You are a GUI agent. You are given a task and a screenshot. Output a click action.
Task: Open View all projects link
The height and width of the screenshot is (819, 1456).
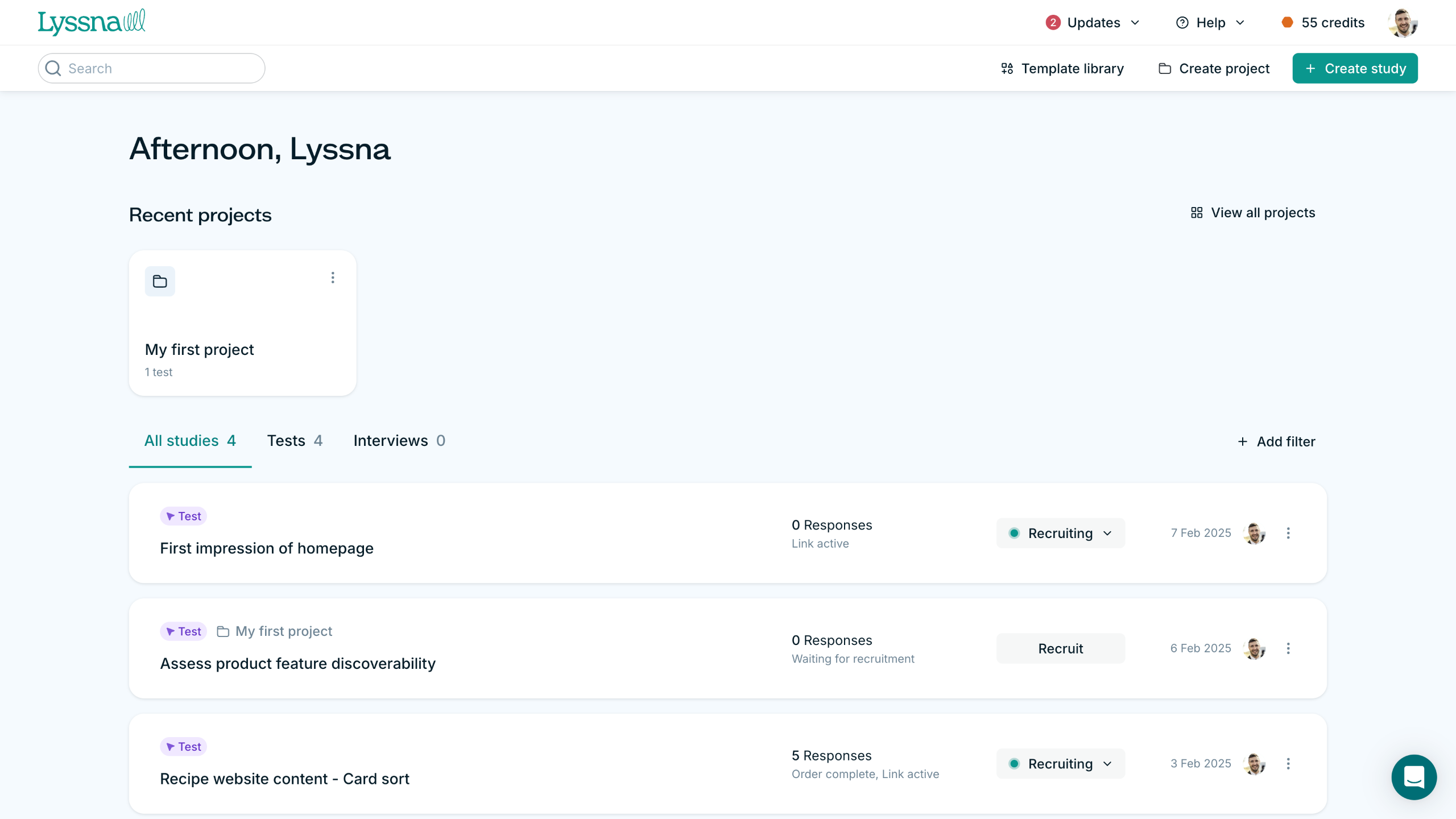pos(1253,213)
